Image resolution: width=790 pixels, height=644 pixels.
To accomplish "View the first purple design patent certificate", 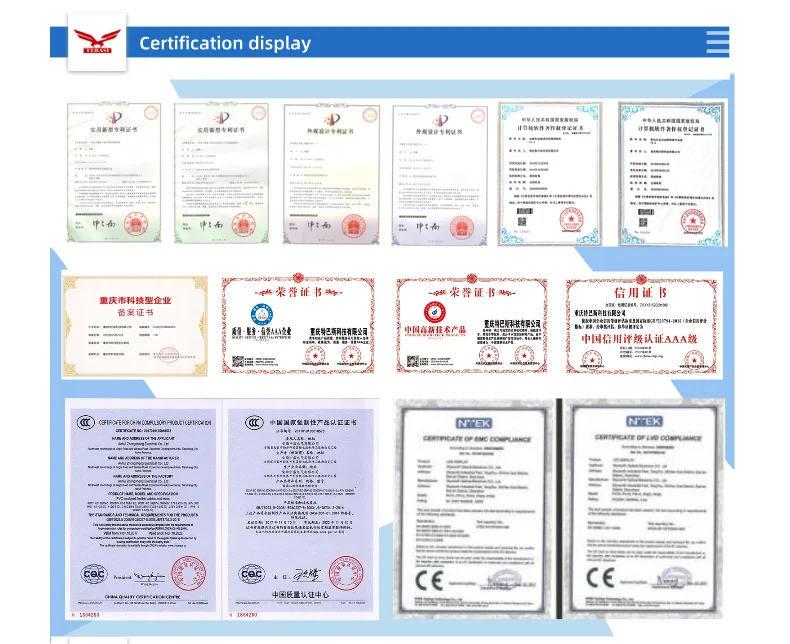I will click(x=332, y=174).
